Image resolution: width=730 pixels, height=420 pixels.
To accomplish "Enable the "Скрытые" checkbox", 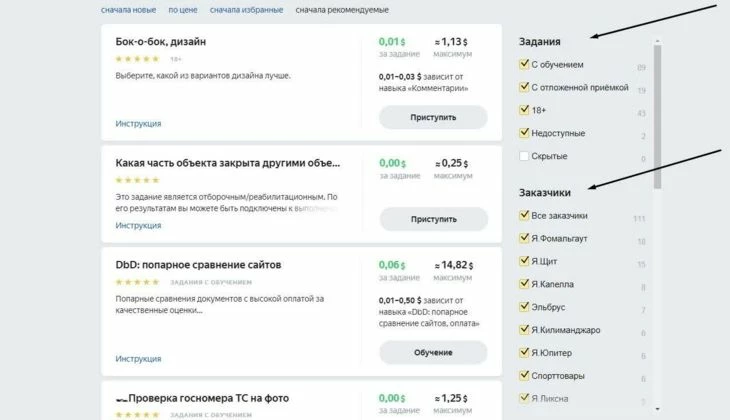I will point(524,156).
